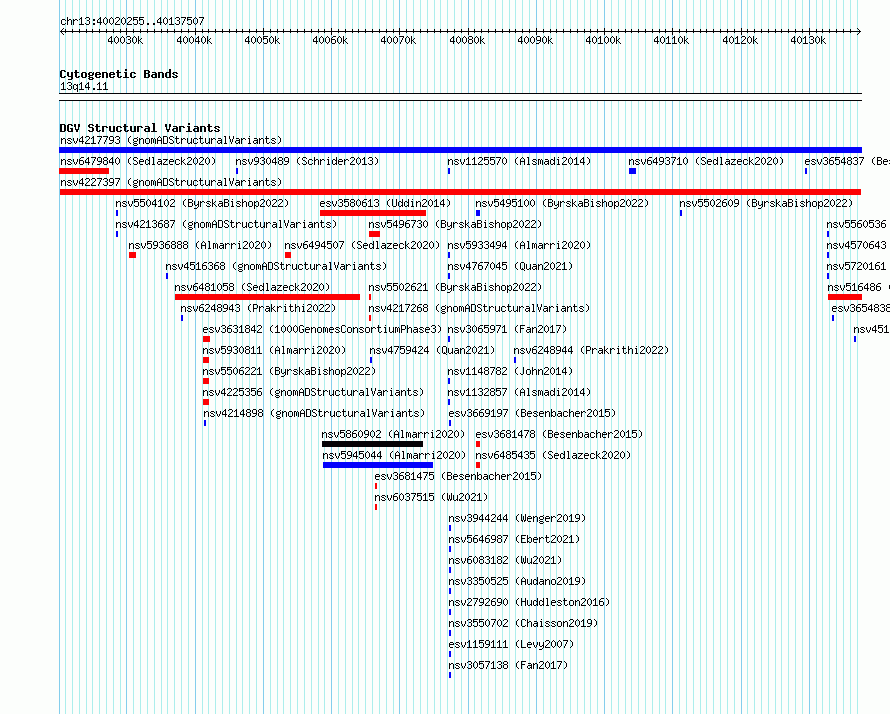This screenshot has width=890, height=714.
Task: Open nsv4213687 gnomAD variant label
Action: (226, 224)
